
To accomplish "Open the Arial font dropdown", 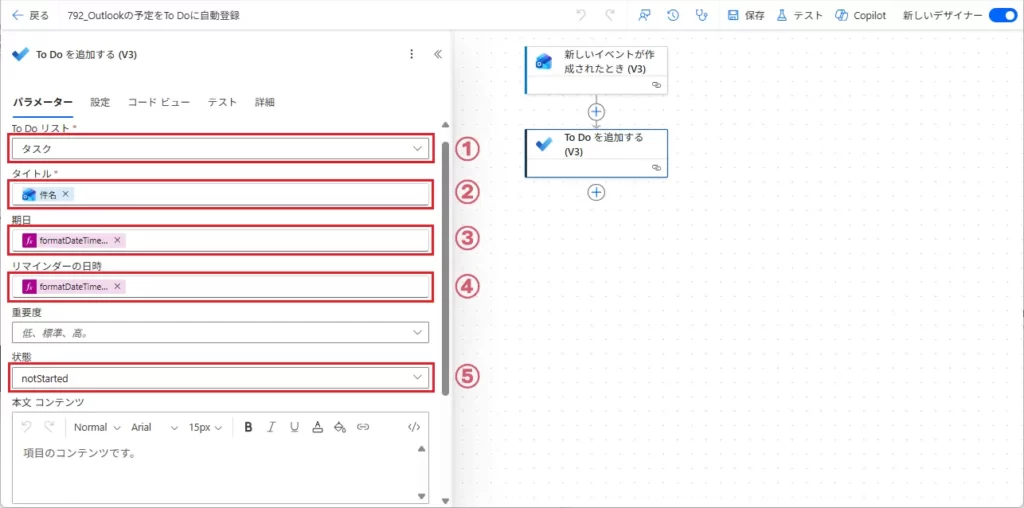I will click(154, 427).
